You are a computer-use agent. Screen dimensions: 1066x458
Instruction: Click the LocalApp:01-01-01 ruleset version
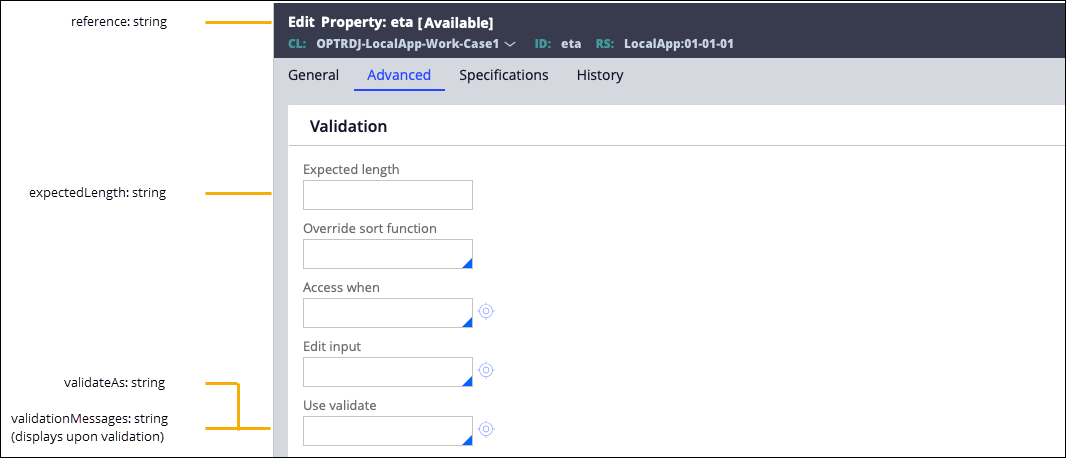coord(681,44)
